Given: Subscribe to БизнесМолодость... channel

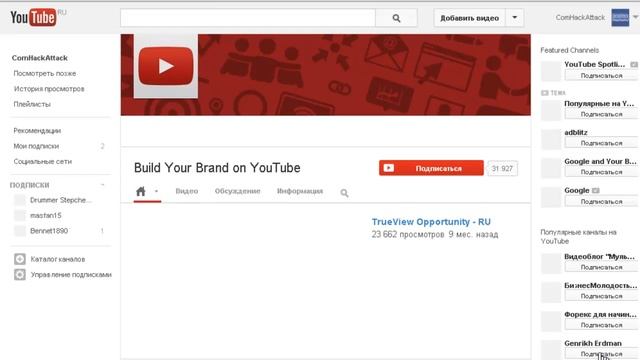Looking at the screenshot, I should 601,296.
